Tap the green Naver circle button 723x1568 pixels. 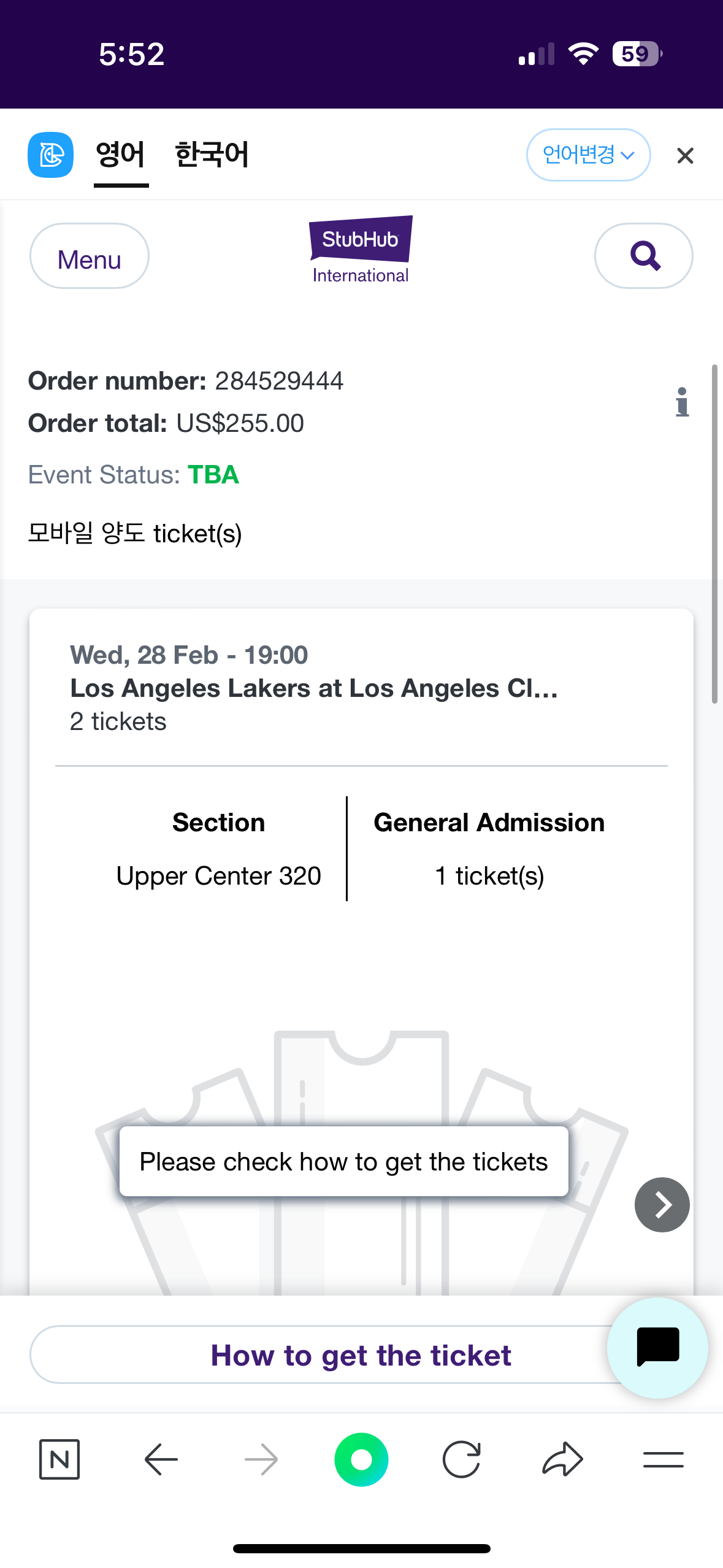(x=361, y=1459)
